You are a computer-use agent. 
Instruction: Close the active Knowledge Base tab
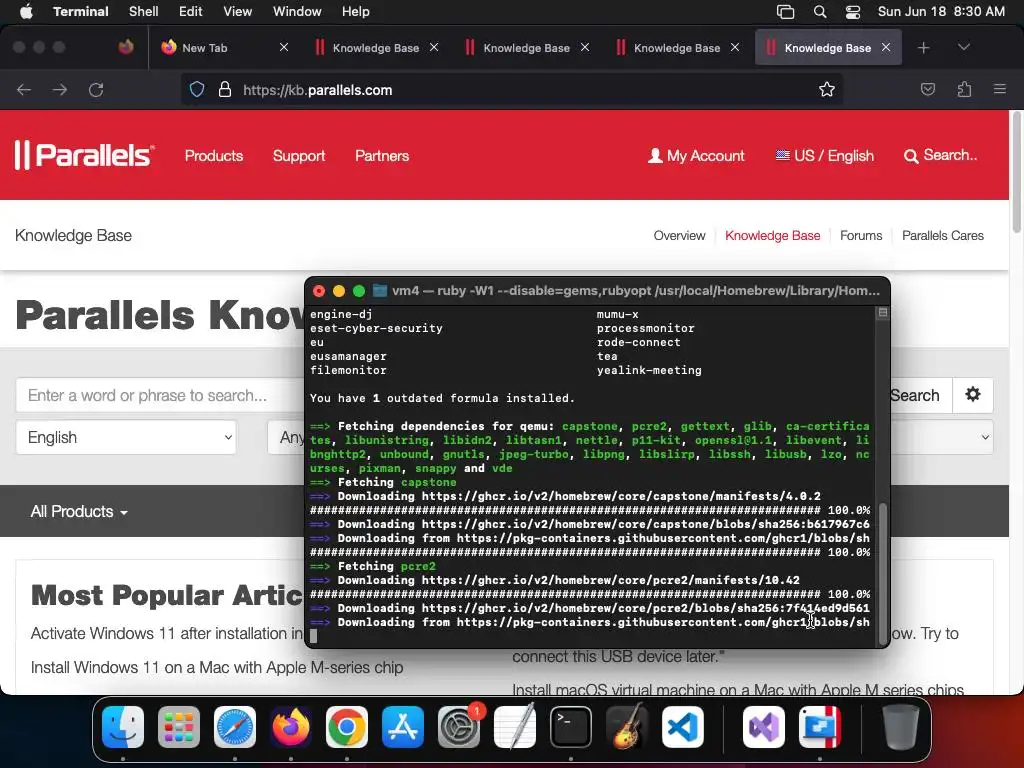click(886, 48)
